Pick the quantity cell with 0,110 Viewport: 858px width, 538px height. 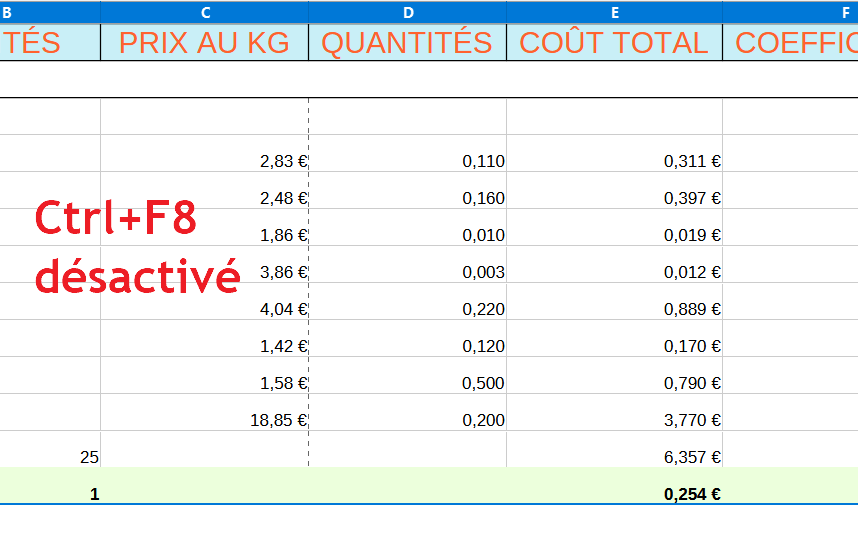coord(407,161)
